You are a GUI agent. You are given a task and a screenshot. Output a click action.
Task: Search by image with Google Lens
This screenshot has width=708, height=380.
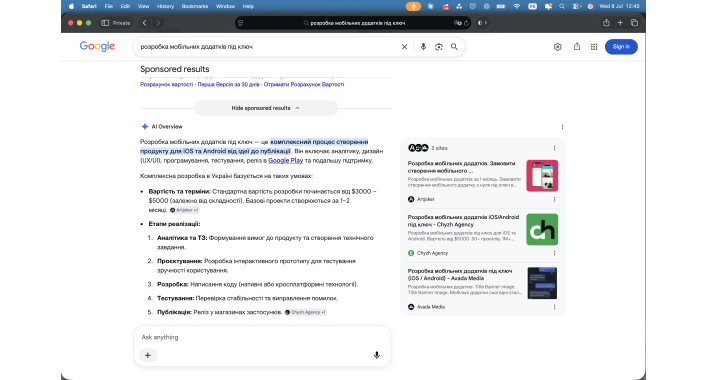(x=438, y=47)
